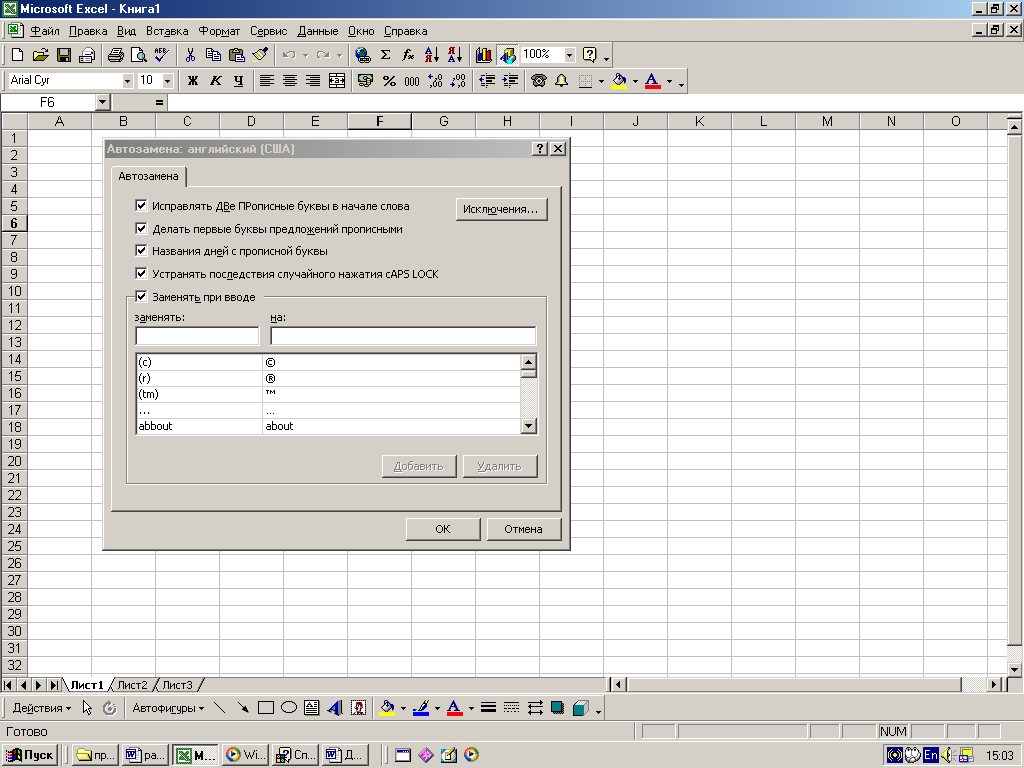1024x768 pixels.
Task: Expand the Undo history dropdown arrow
Action: point(305,56)
